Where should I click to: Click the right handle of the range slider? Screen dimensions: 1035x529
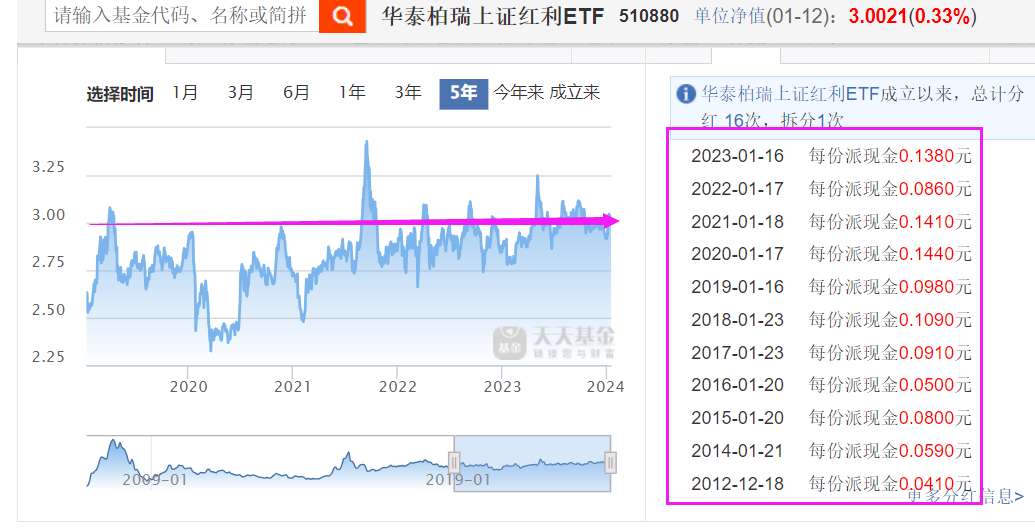(611, 462)
